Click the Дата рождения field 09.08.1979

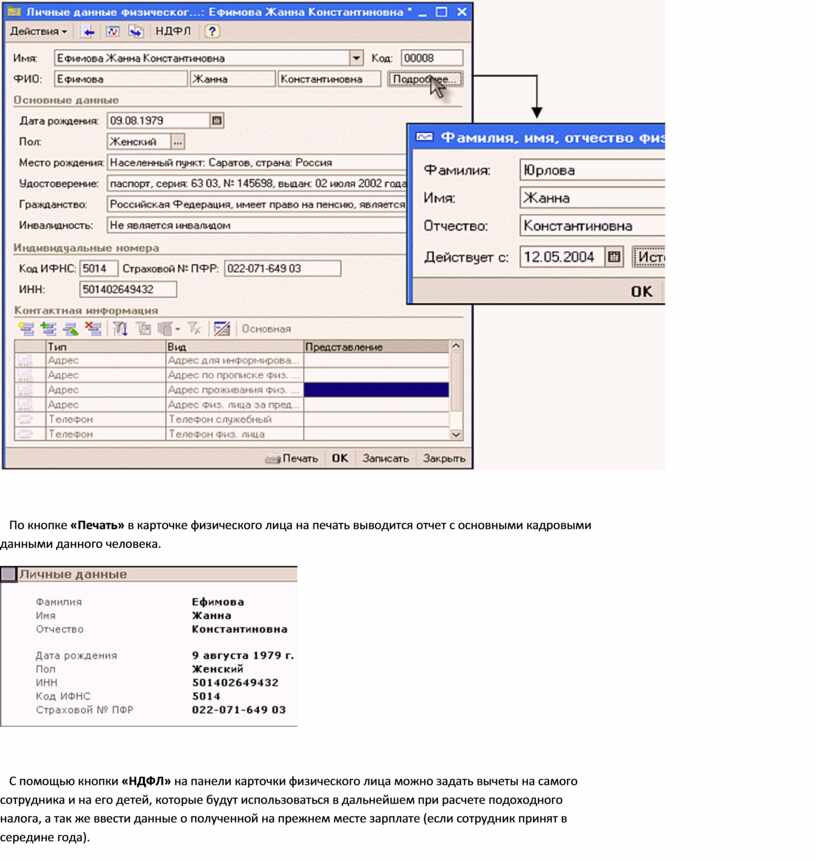159,120
